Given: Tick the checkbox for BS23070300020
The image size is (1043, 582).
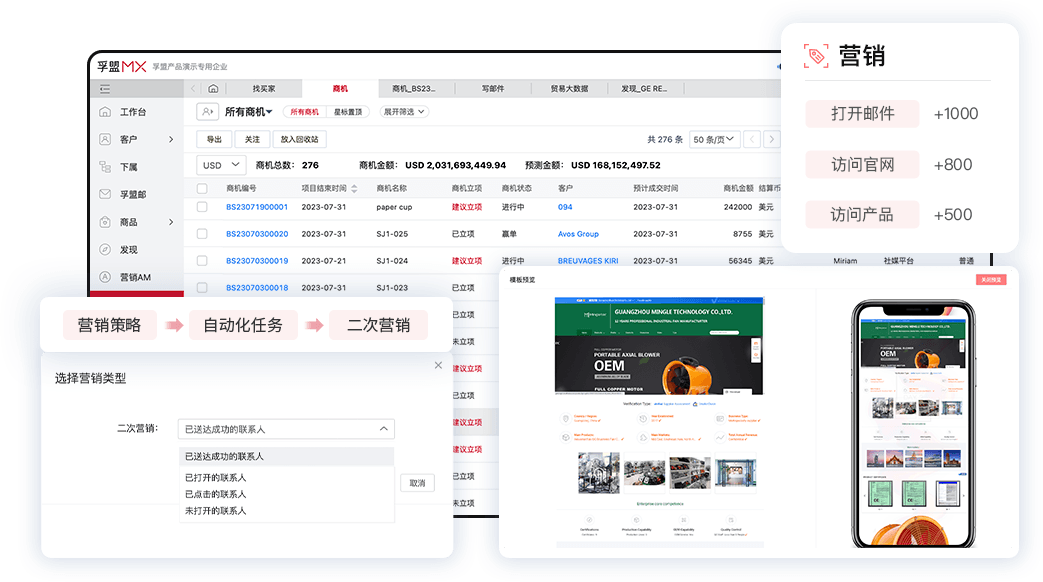Looking at the screenshot, I should tap(202, 234).
